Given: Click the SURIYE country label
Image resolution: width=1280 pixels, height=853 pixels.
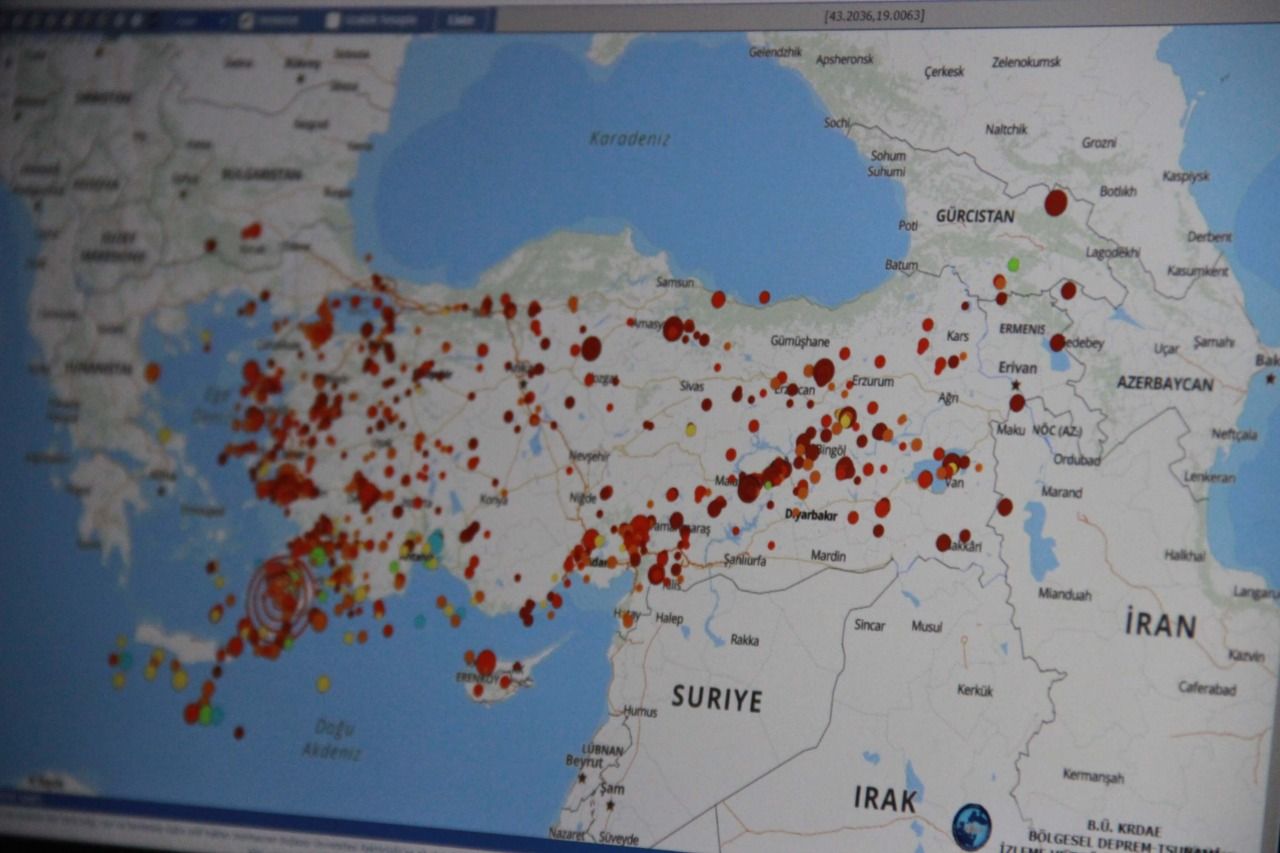Looking at the screenshot, I should (x=716, y=698).
